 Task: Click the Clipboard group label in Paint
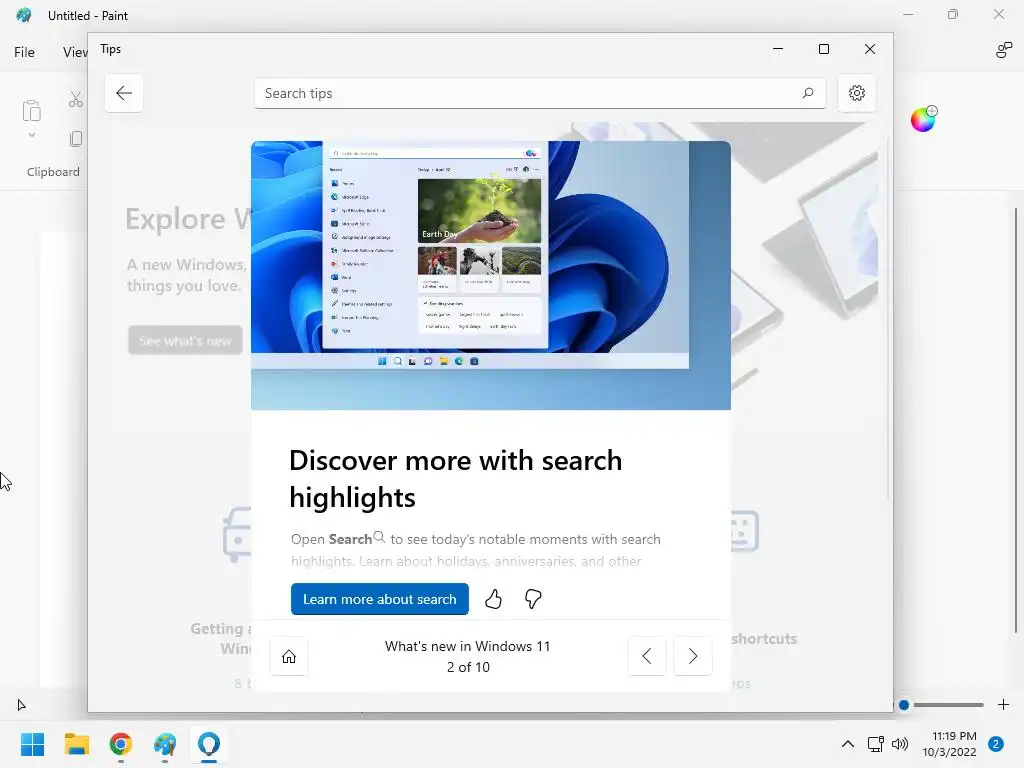coord(53,172)
